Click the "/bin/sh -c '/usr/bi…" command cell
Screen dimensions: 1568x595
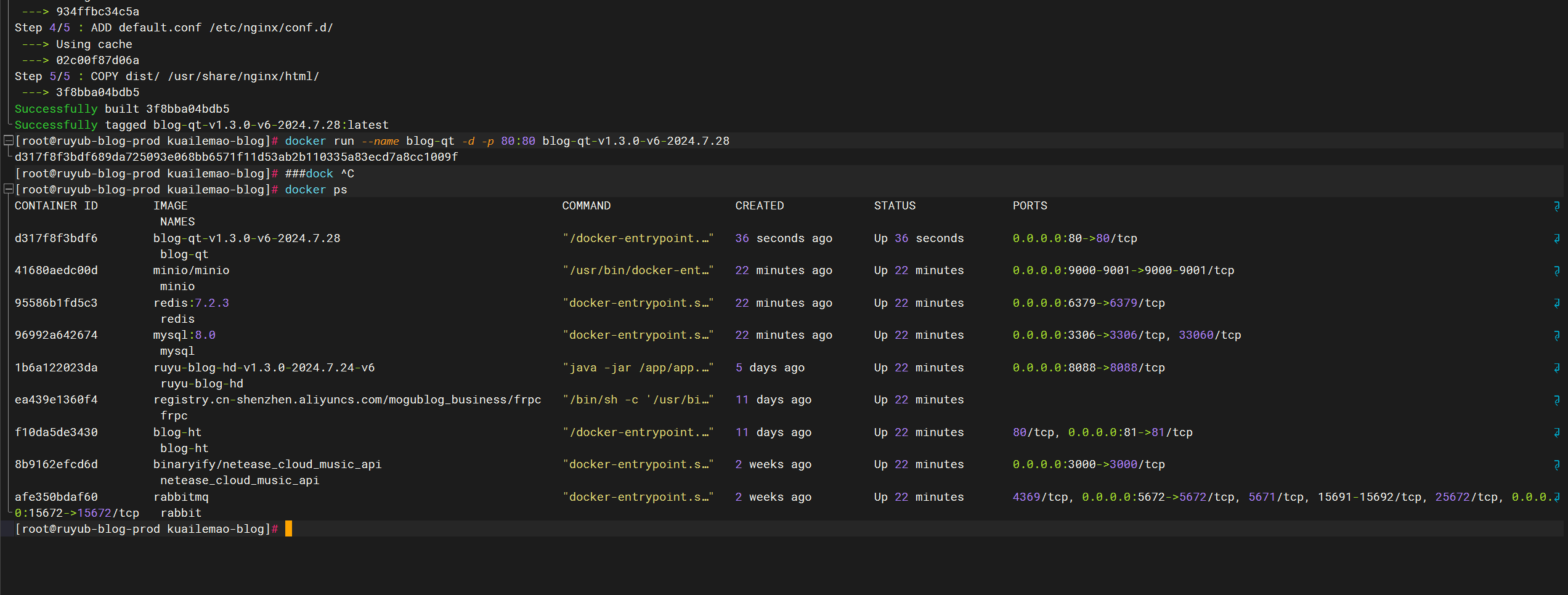638,400
